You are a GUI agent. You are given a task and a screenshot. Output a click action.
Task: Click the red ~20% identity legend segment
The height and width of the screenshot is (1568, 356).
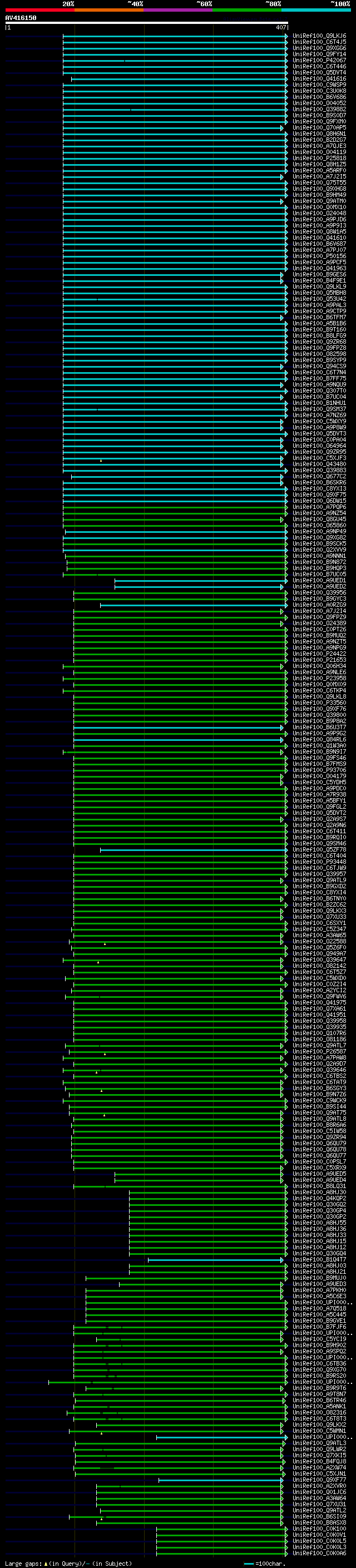(39, 10)
